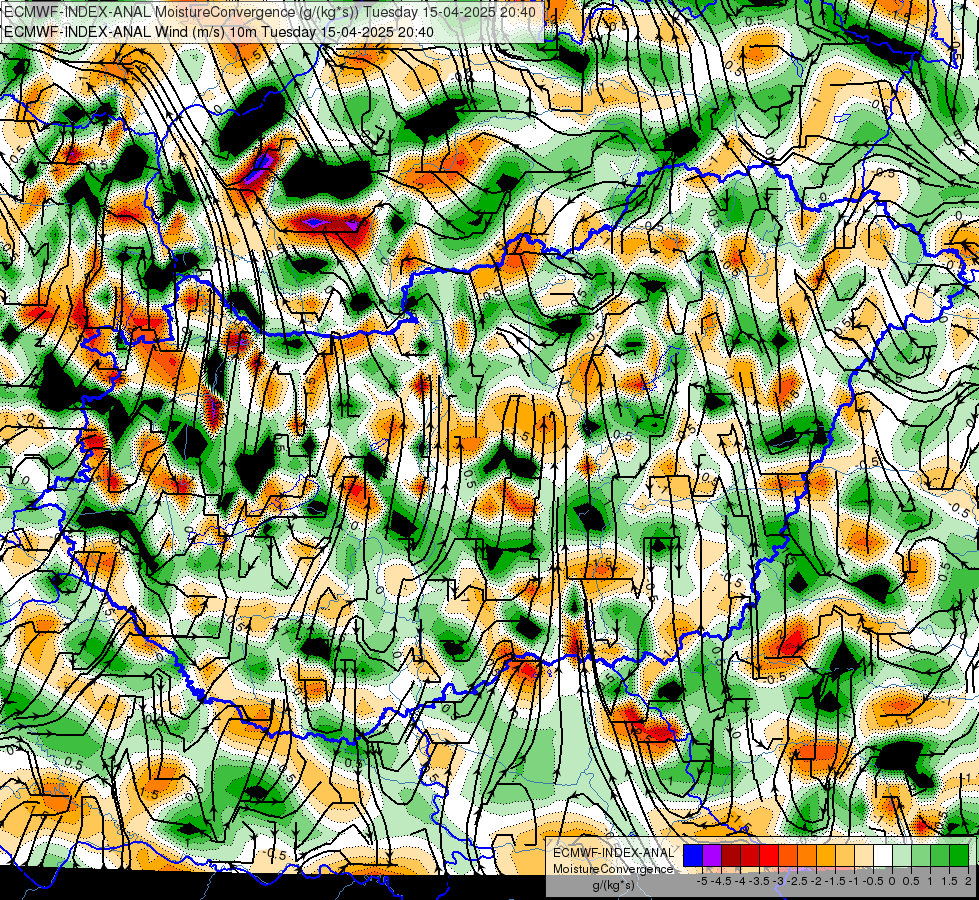979x900 pixels.
Task: Click the purple legend swatch between -5 and -4.5
Action: coord(712,855)
